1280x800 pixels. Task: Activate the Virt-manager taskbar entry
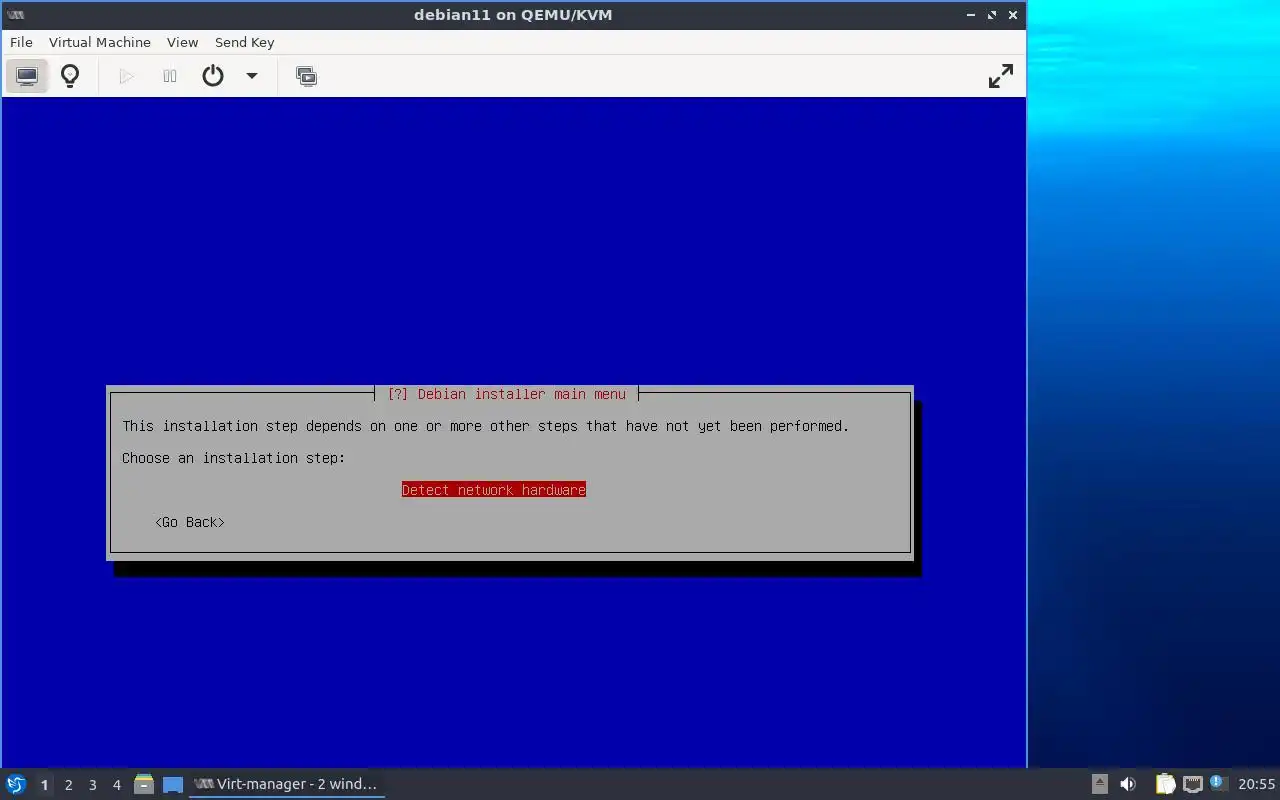287,784
